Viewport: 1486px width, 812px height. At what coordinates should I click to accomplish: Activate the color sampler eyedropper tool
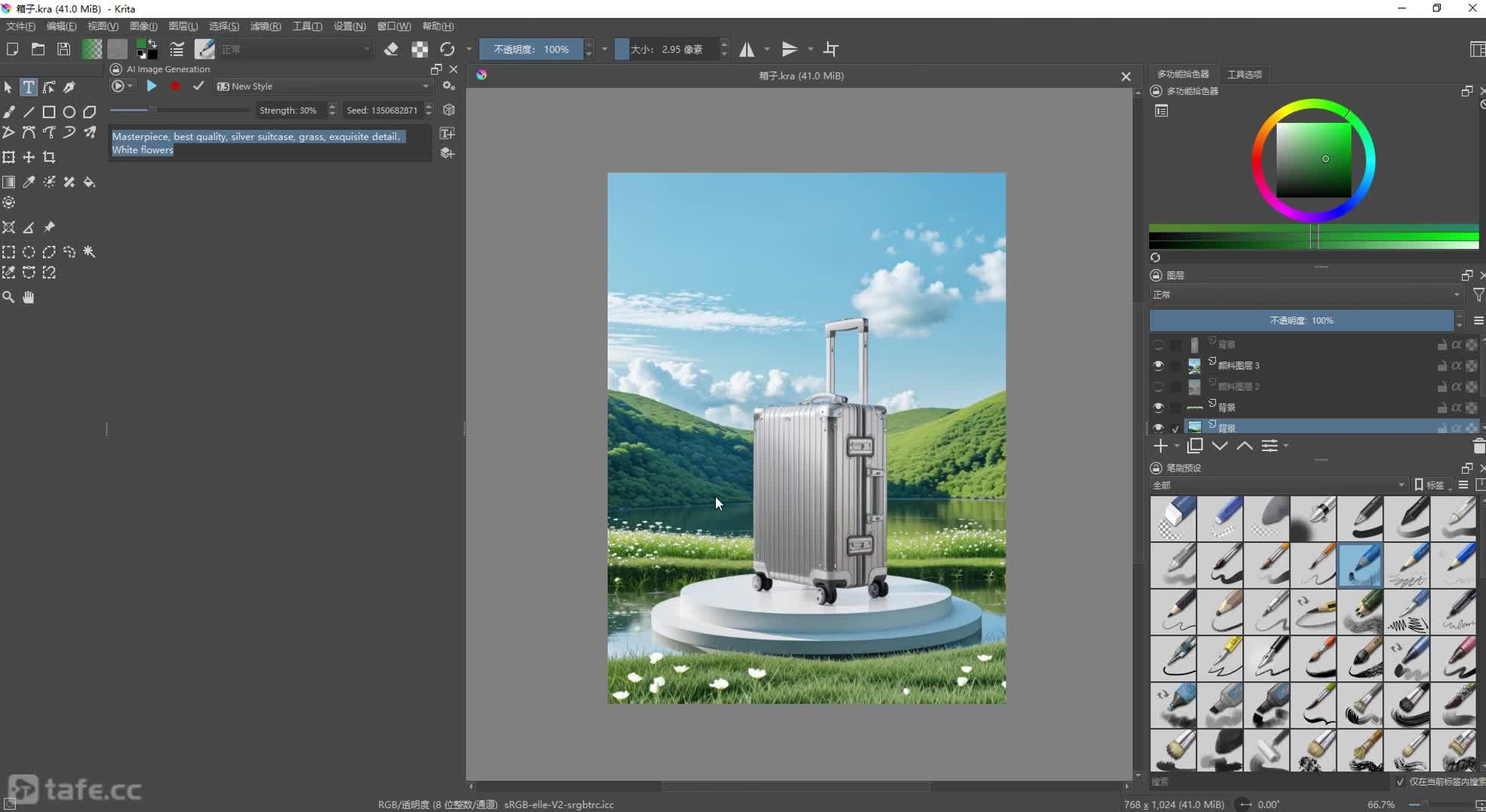pos(29,182)
